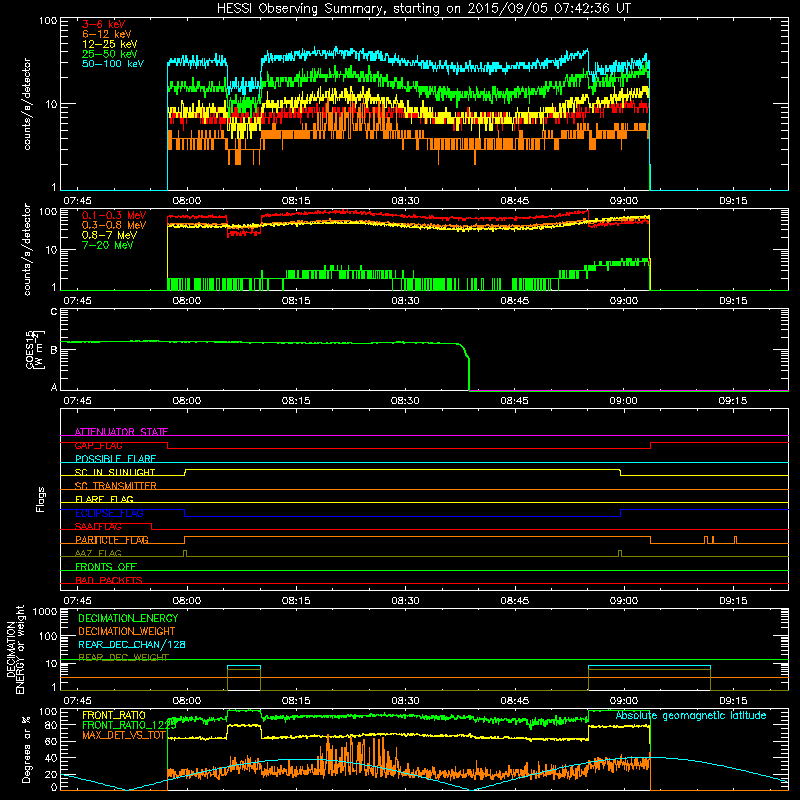Pick the PARTICLE_FLAG label
This screenshot has width=800, height=800.
coord(112,540)
